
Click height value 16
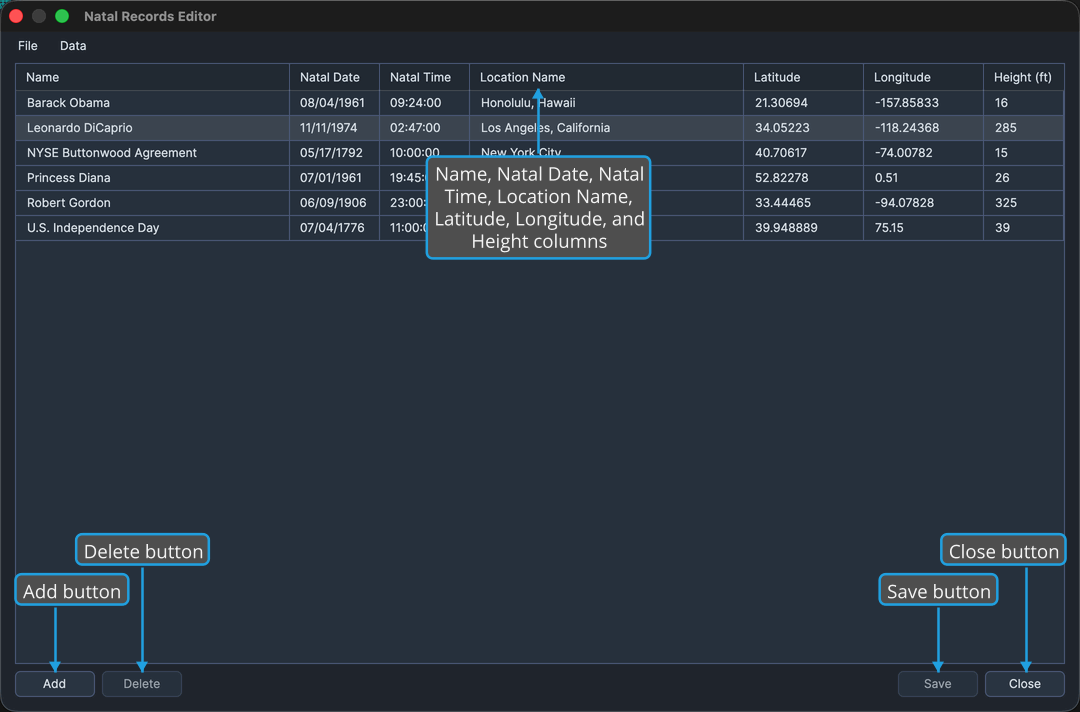pos(1024,103)
